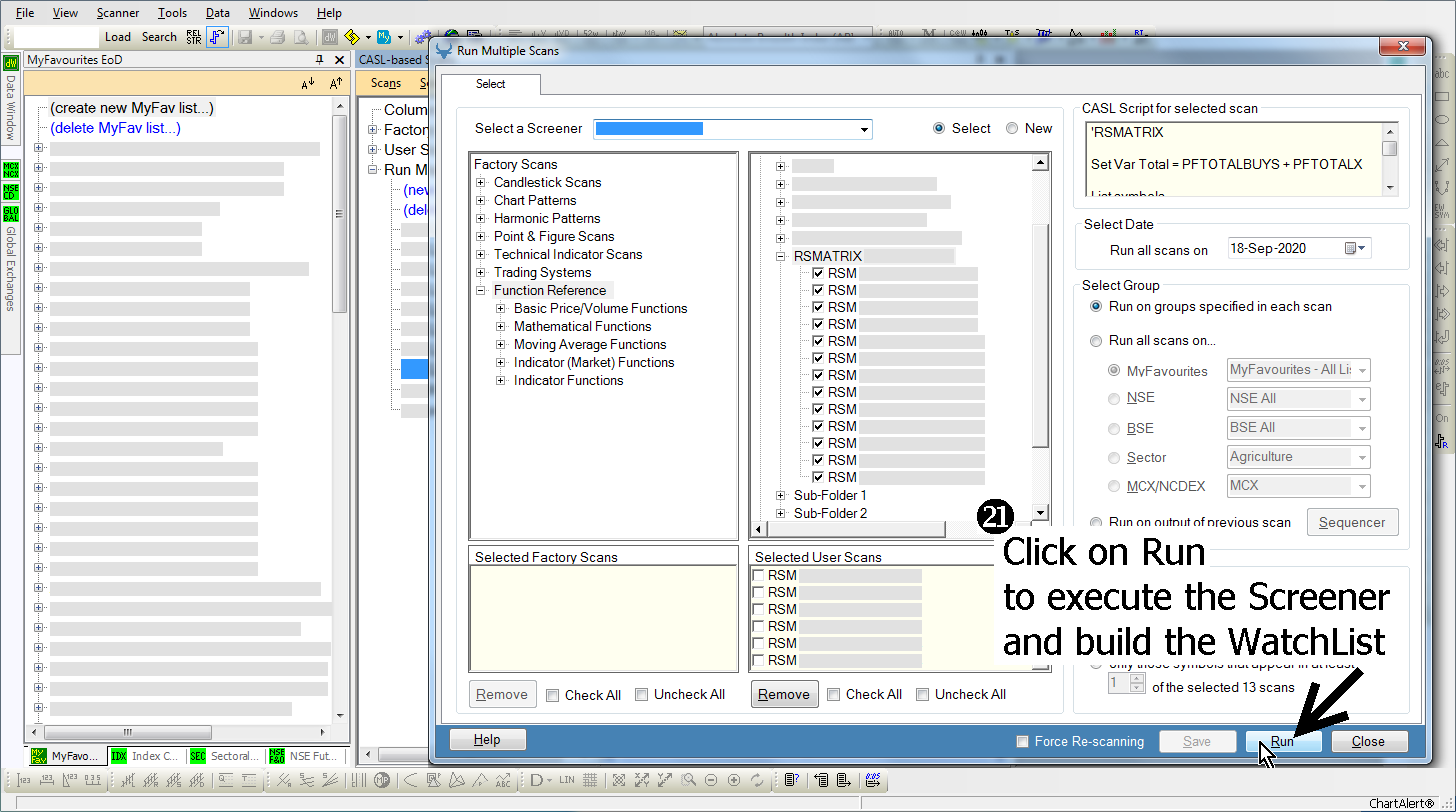This screenshot has height=812, width=1456.
Task: Click the LIN scale toolbar button
Action: pyautogui.click(x=567, y=780)
